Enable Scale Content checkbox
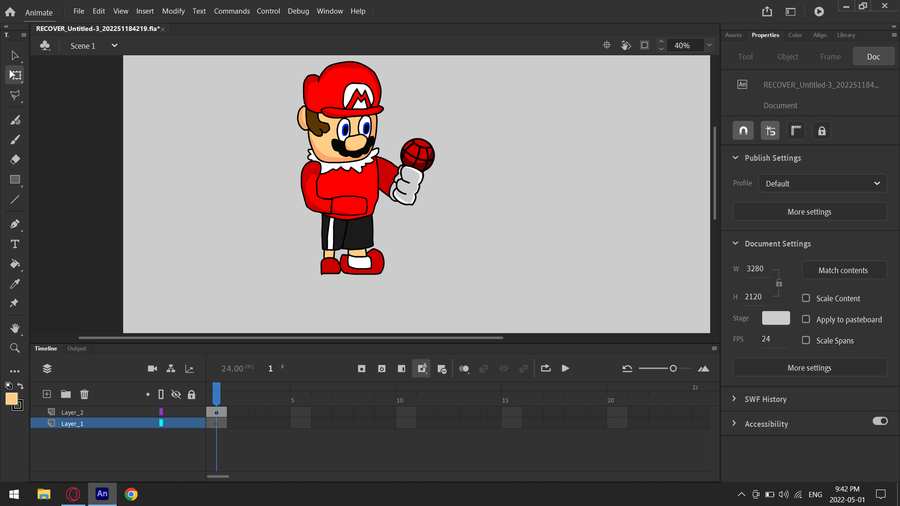The height and width of the screenshot is (506, 900). (x=806, y=298)
